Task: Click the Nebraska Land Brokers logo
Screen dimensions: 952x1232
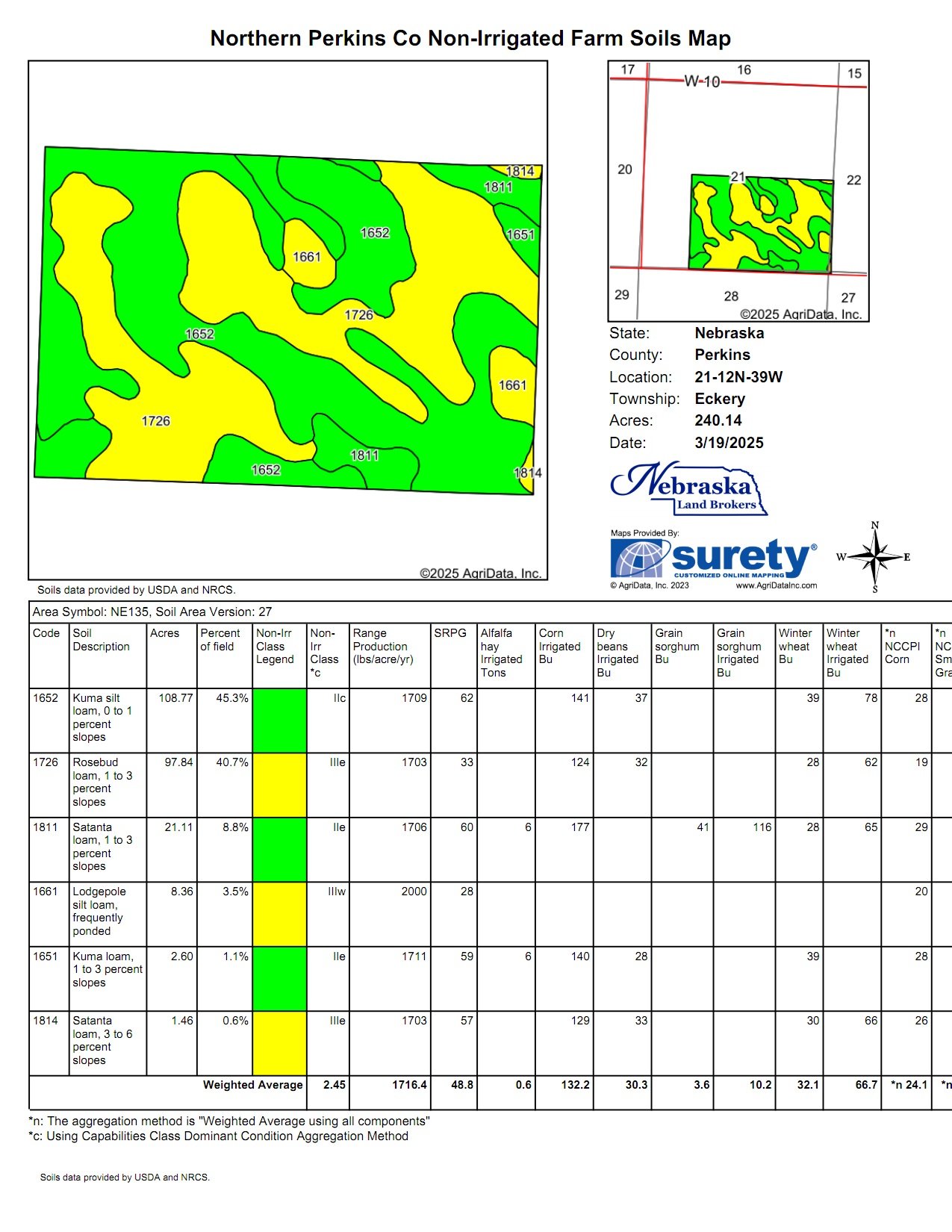Action: 688,489
